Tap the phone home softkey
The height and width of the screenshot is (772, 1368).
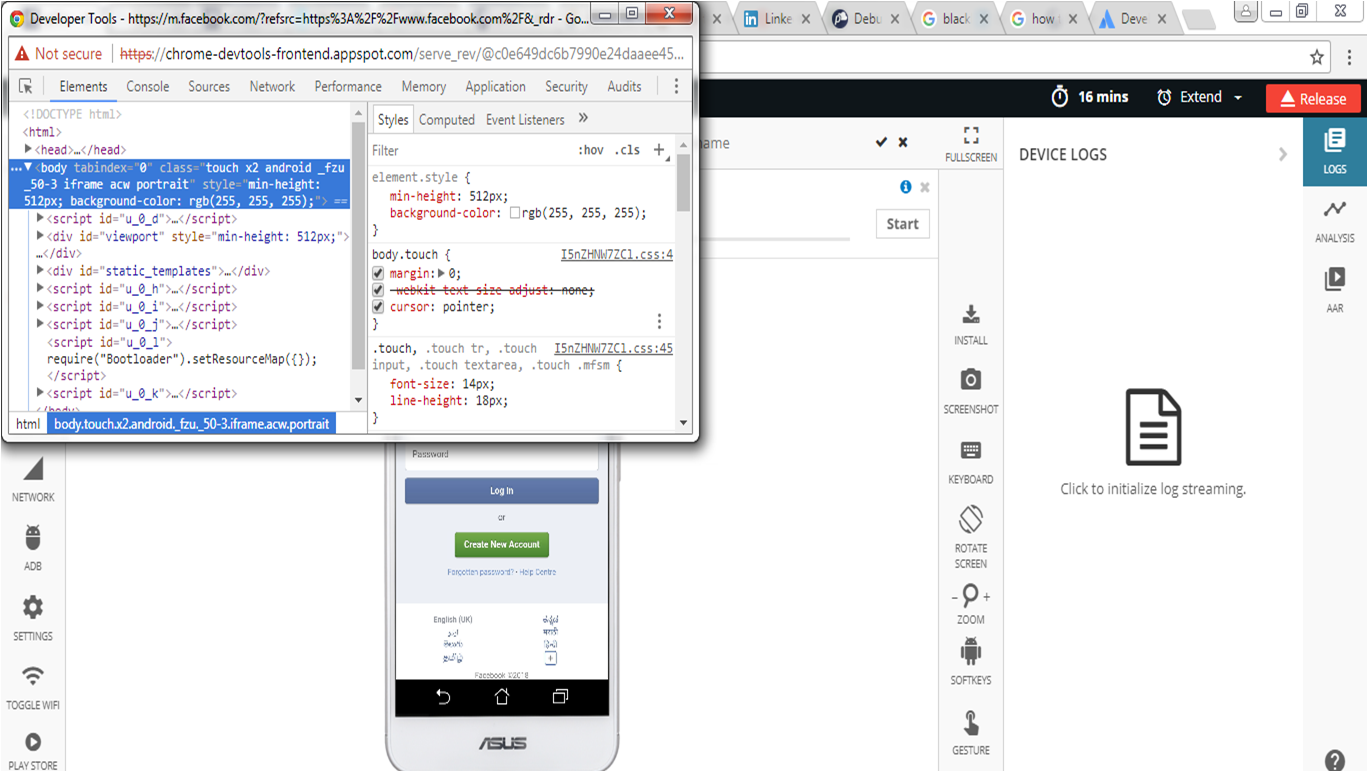pyautogui.click(x=502, y=697)
